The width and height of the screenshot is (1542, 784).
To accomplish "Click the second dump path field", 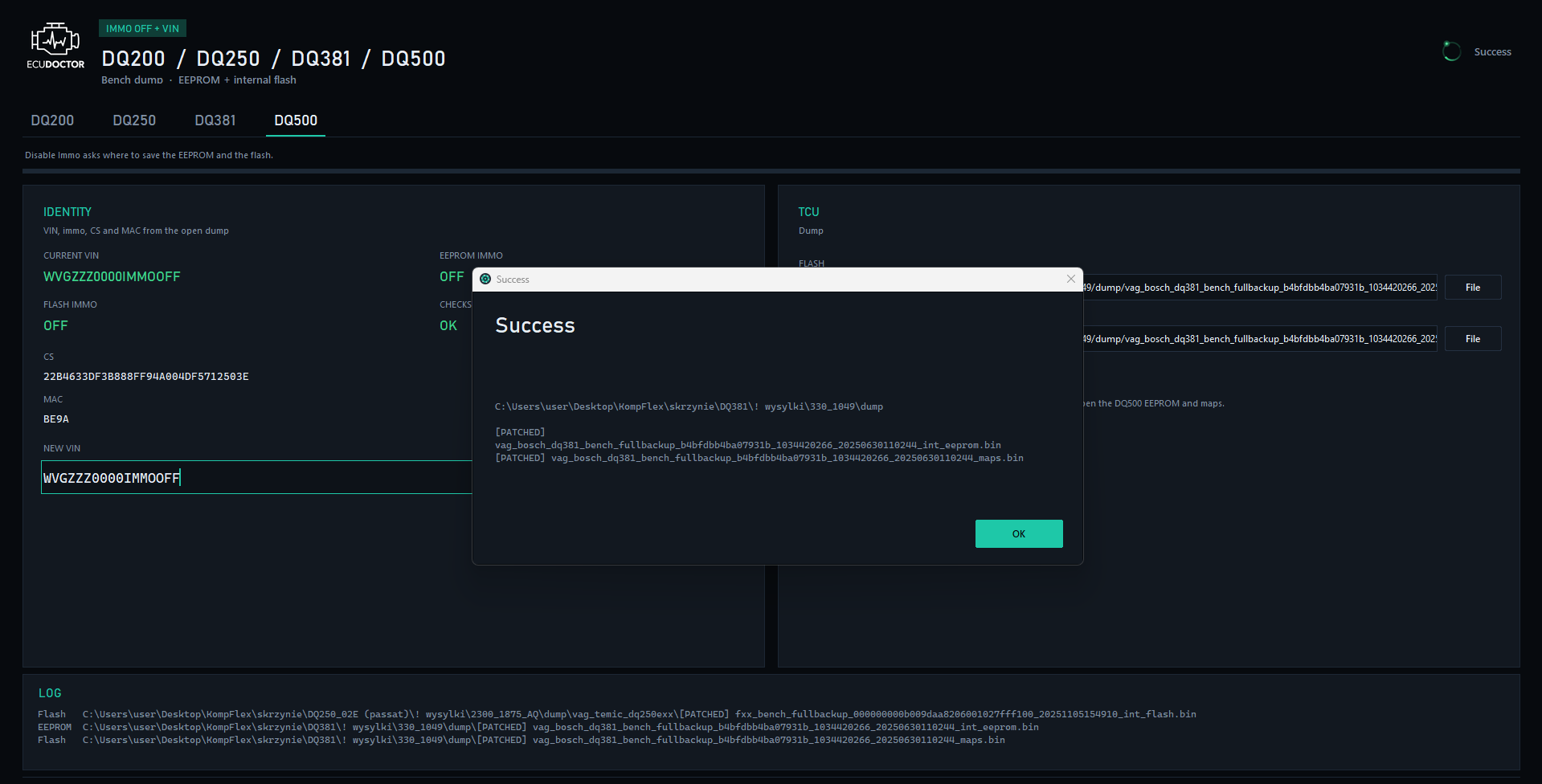I will 1259,339.
